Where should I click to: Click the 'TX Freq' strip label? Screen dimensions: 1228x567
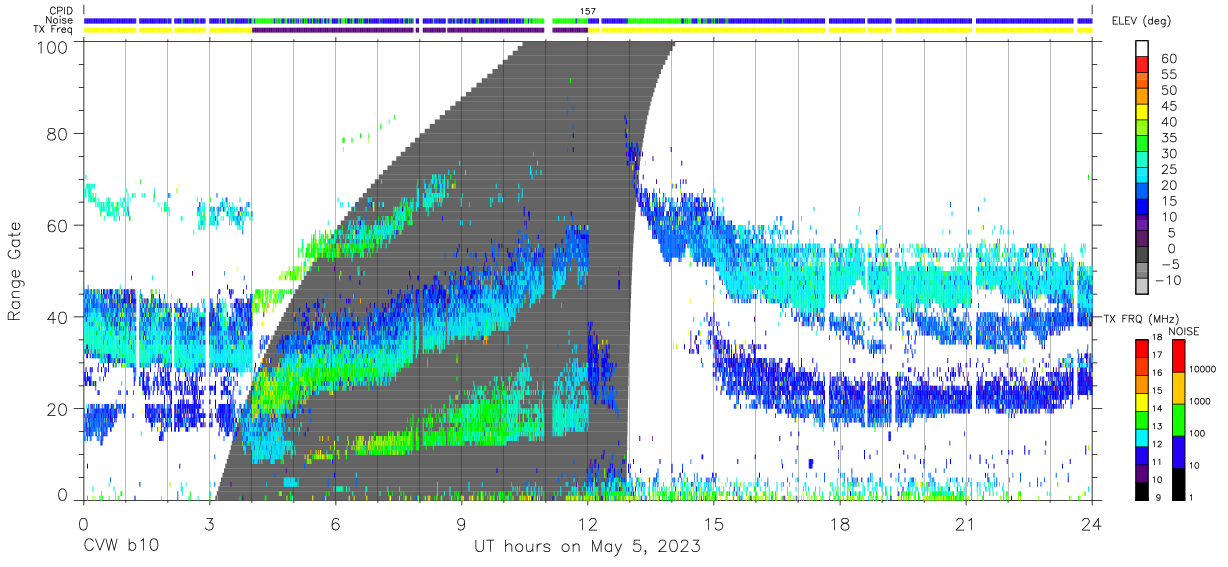point(53,30)
